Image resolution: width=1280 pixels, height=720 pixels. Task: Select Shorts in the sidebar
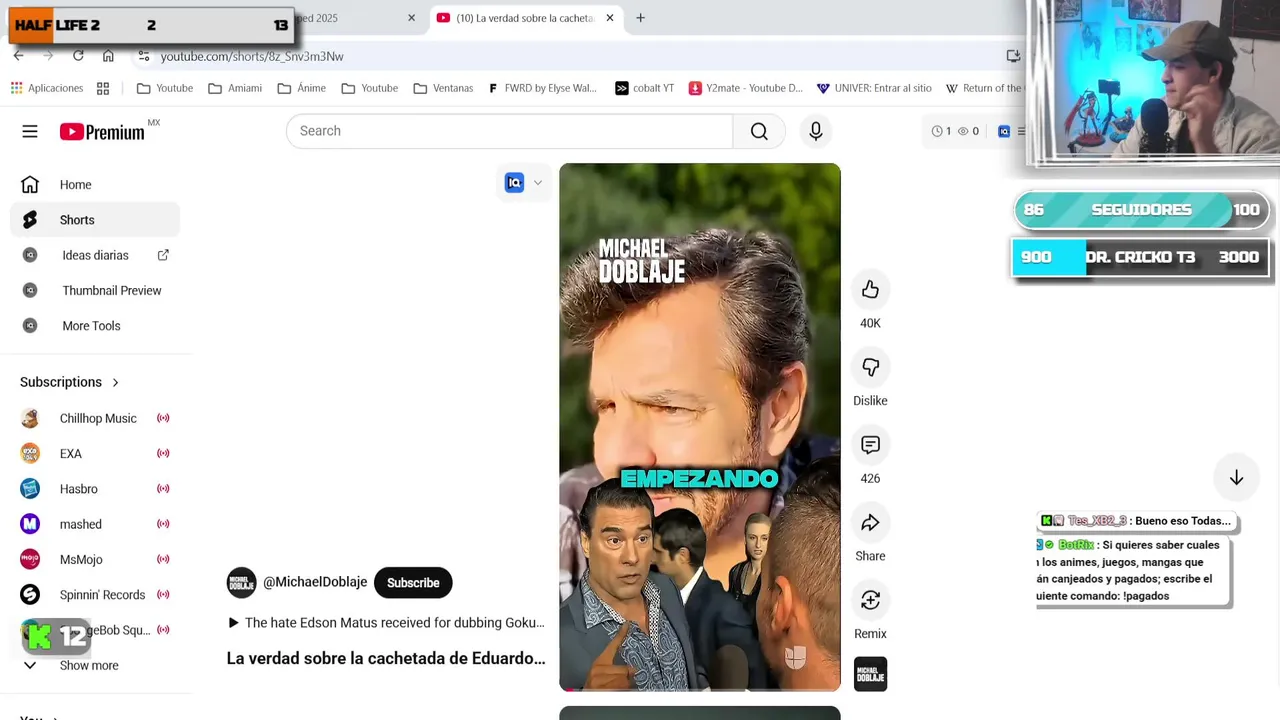[x=95, y=220]
